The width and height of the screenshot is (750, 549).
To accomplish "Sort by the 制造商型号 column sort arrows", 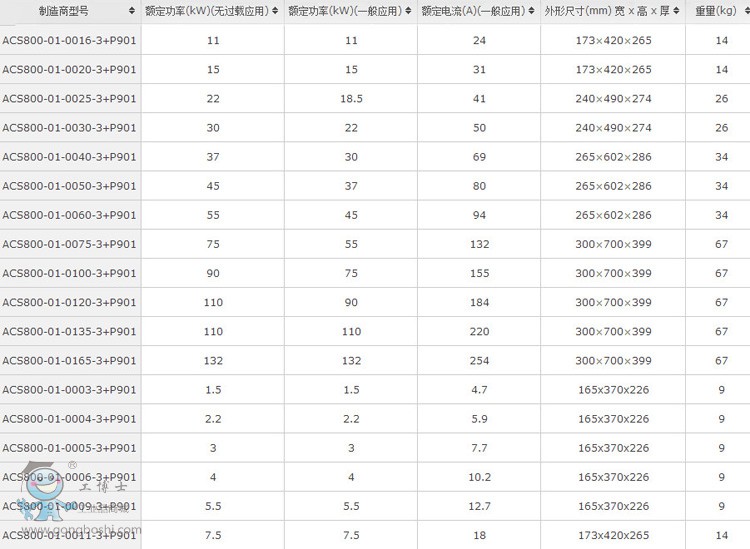I will click(x=132, y=11).
